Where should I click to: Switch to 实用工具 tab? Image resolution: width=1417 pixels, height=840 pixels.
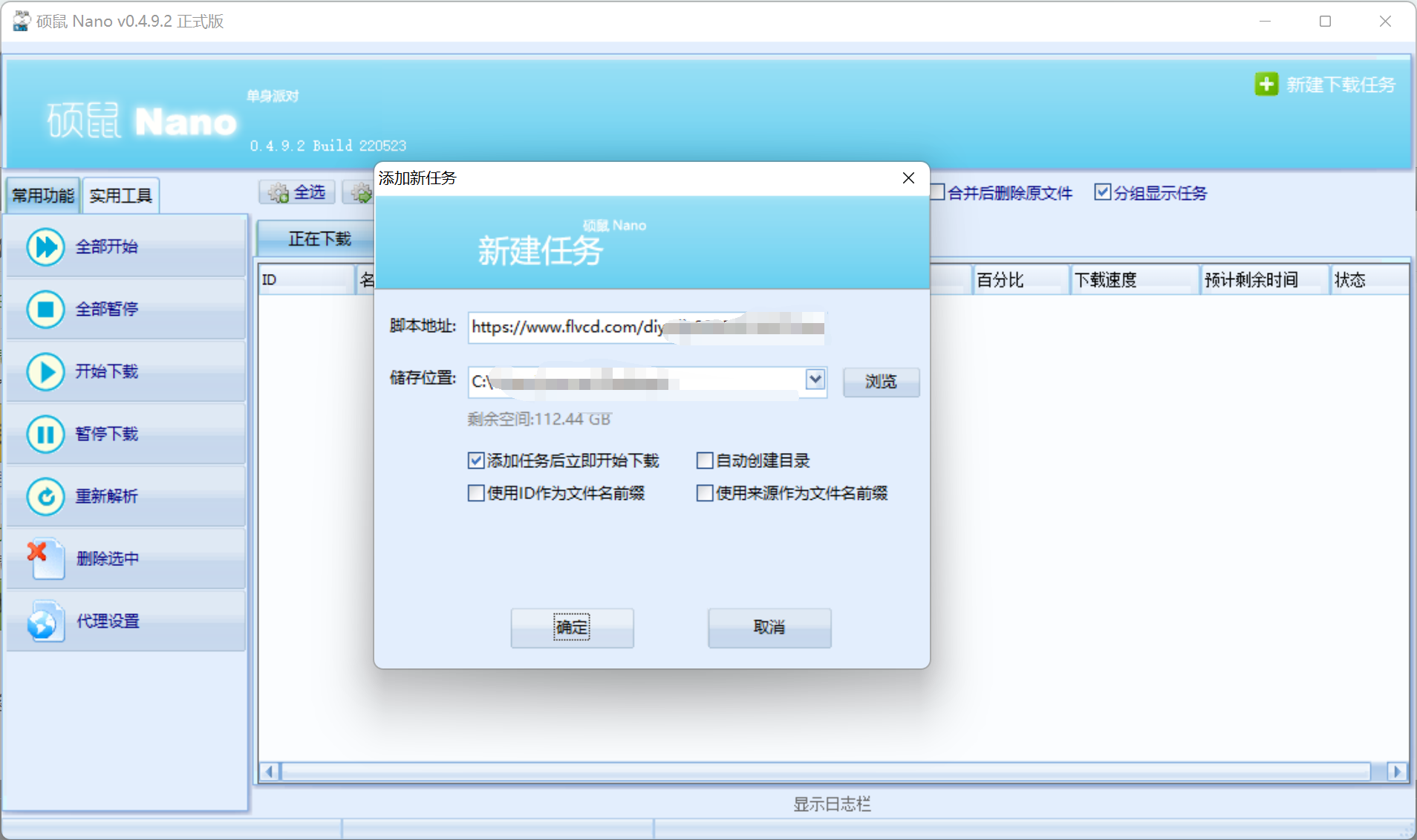tap(120, 195)
